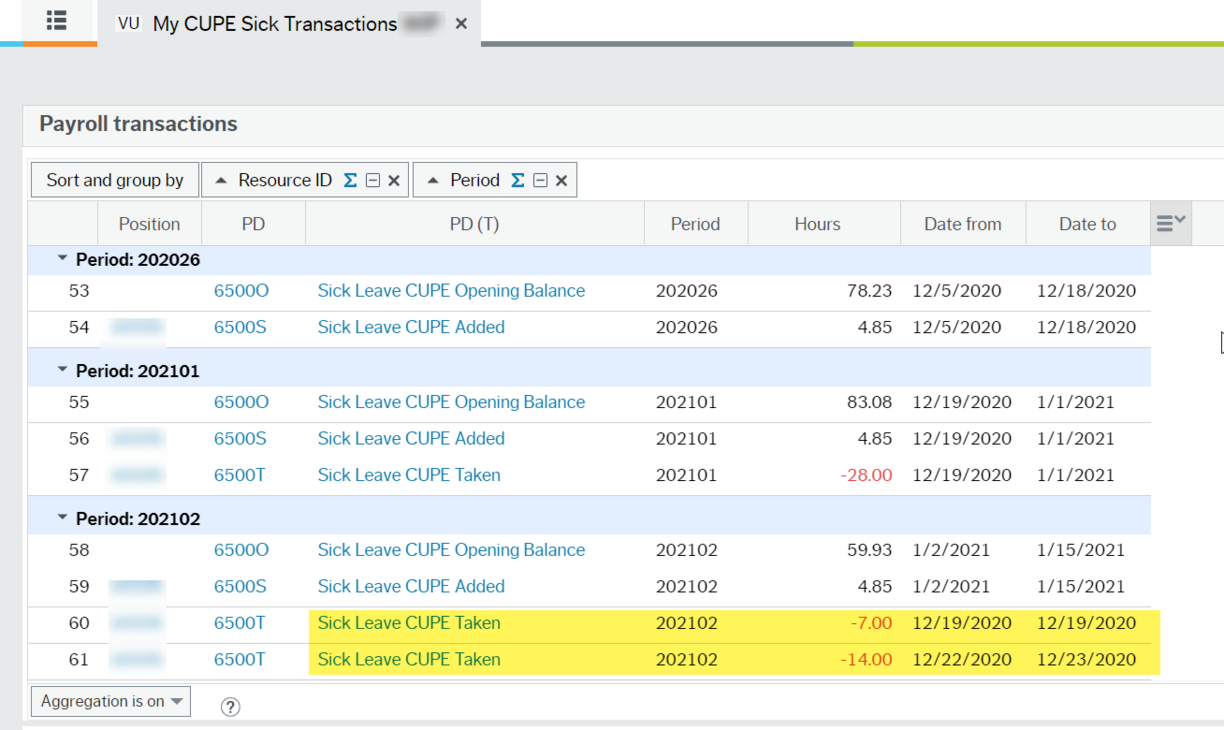Open the Aggregation is on dropdown
This screenshot has width=1224, height=730.
point(110,701)
